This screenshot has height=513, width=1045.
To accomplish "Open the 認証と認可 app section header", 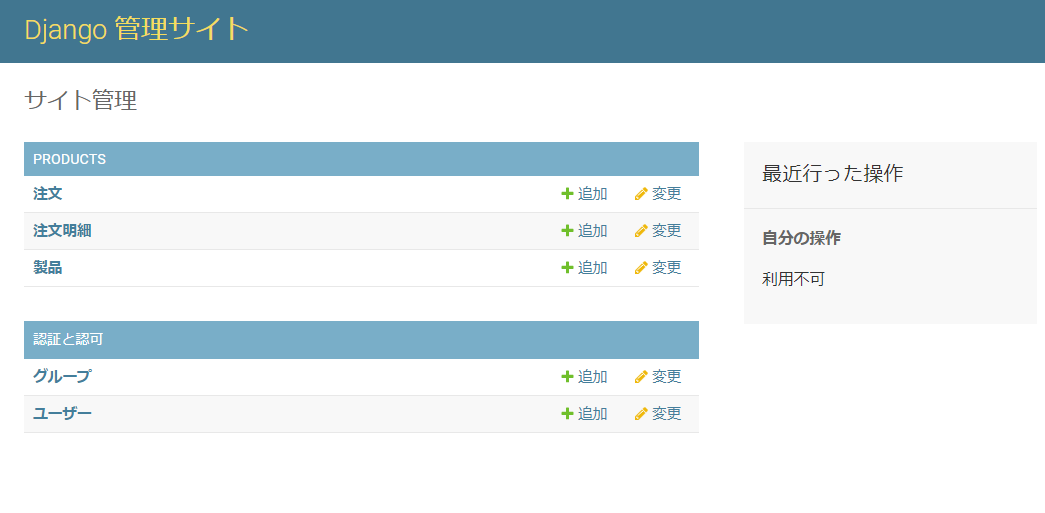I will click(68, 340).
